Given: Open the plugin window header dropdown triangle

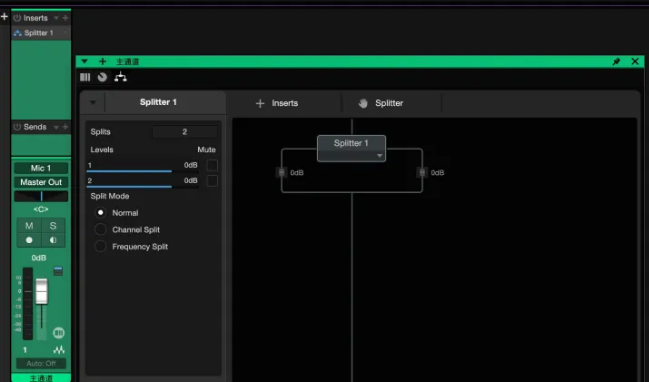Looking at the screenshot, I should click(84, 62).
